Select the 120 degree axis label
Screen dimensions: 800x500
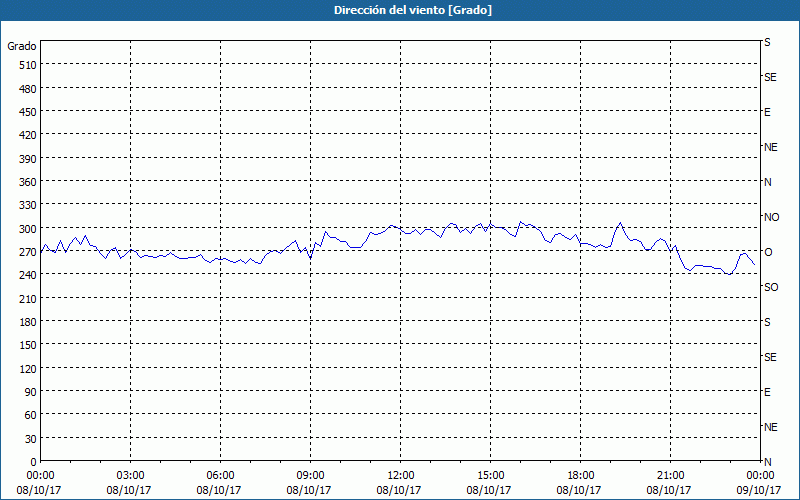28,368
